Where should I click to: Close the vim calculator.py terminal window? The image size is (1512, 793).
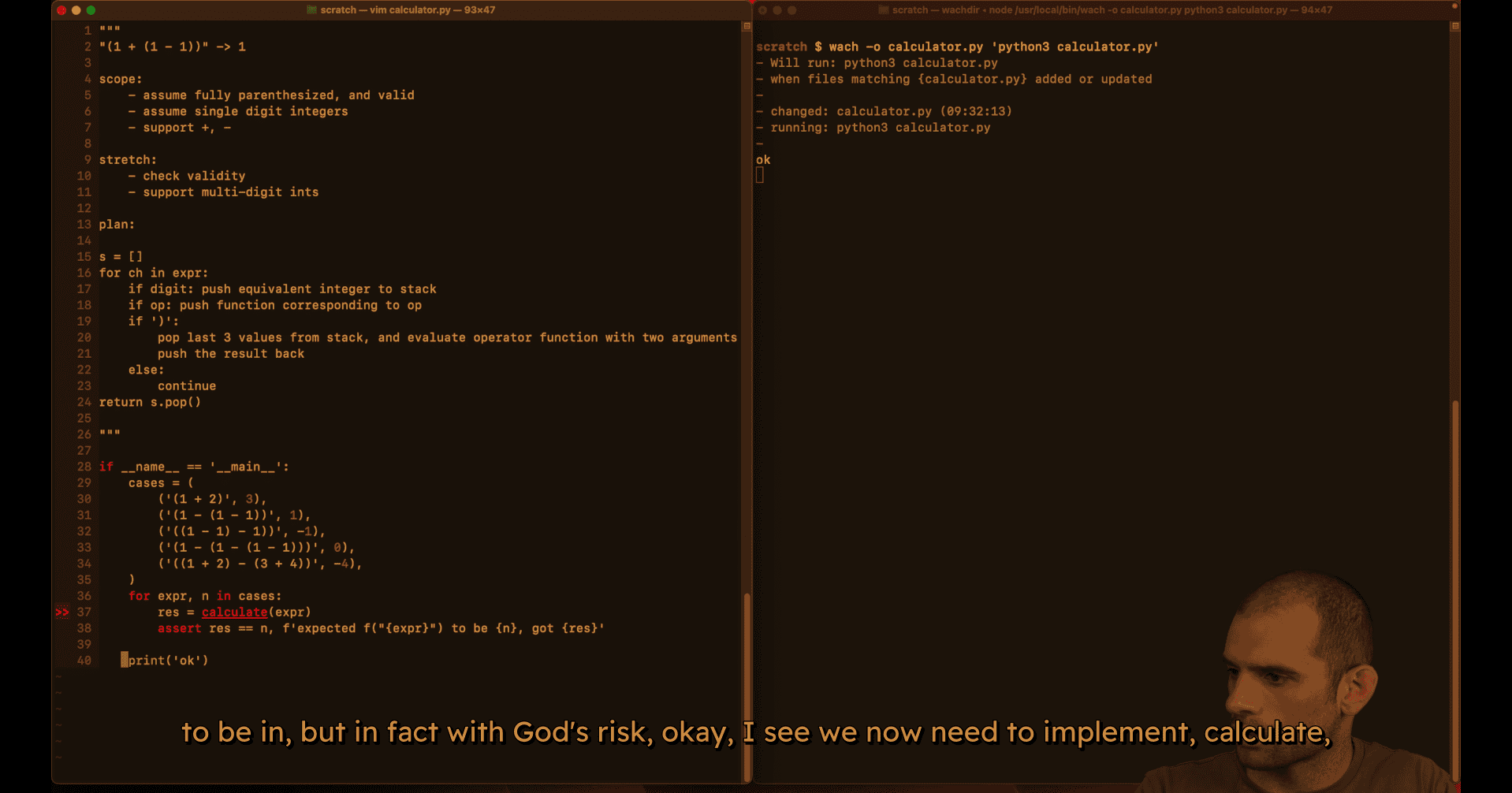pos(61,10)
